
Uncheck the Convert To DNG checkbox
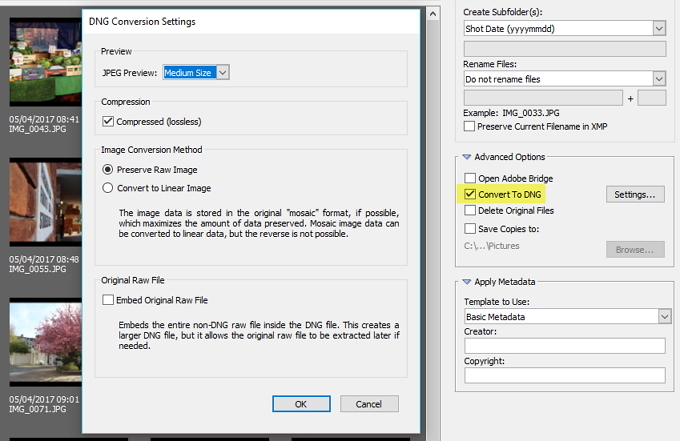470,194
